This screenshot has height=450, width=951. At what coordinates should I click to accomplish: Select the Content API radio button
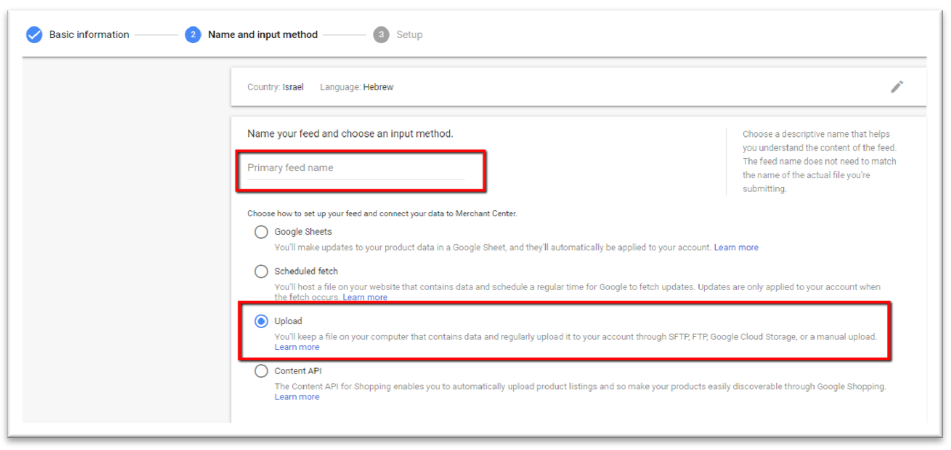(x=261, y=371)
